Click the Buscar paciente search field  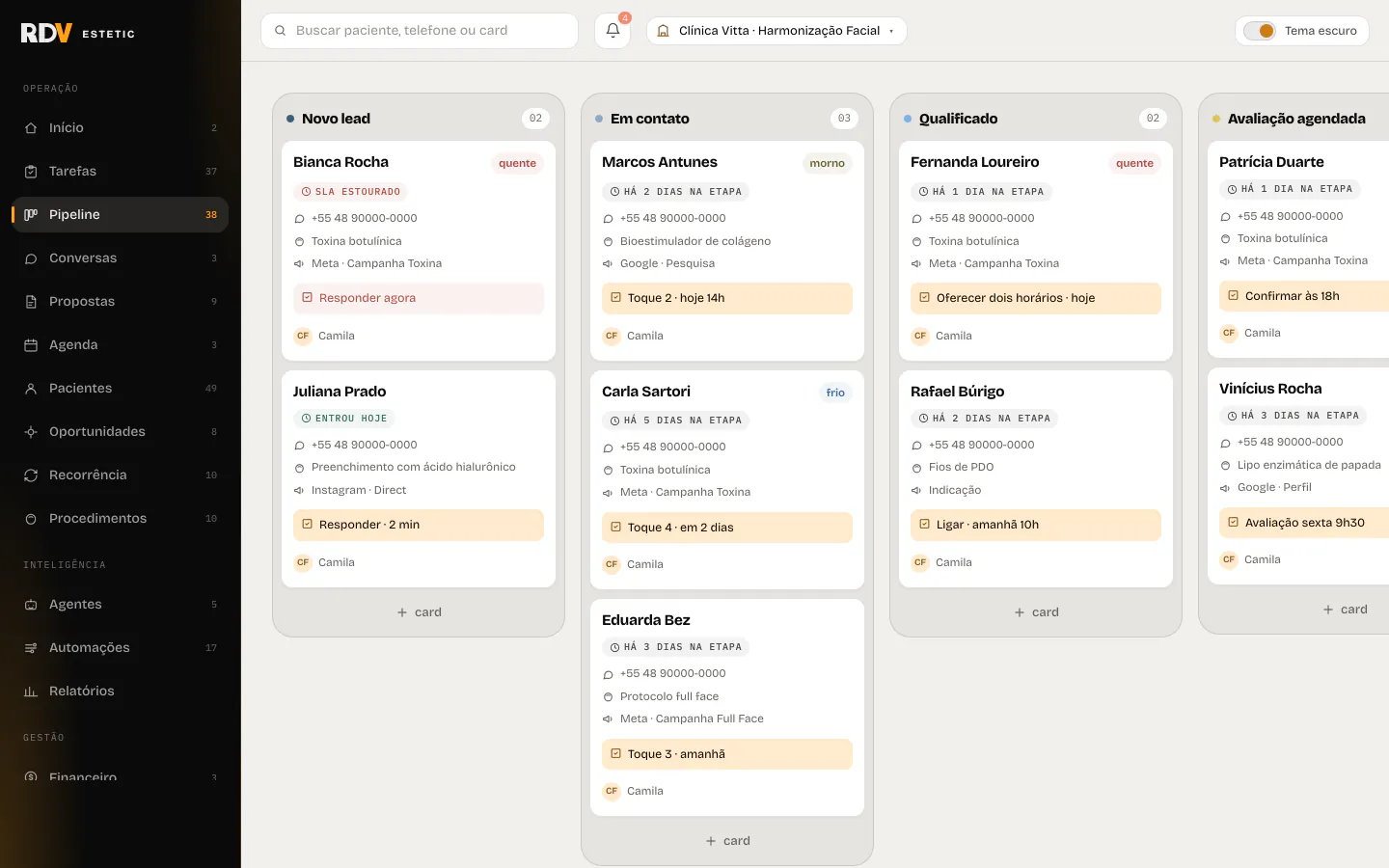(x=420, y=31)
